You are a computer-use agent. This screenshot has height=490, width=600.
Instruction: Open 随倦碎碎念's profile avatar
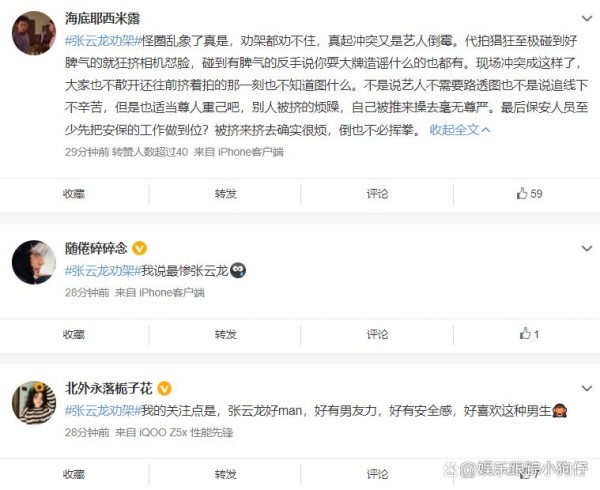pos(34,262)
